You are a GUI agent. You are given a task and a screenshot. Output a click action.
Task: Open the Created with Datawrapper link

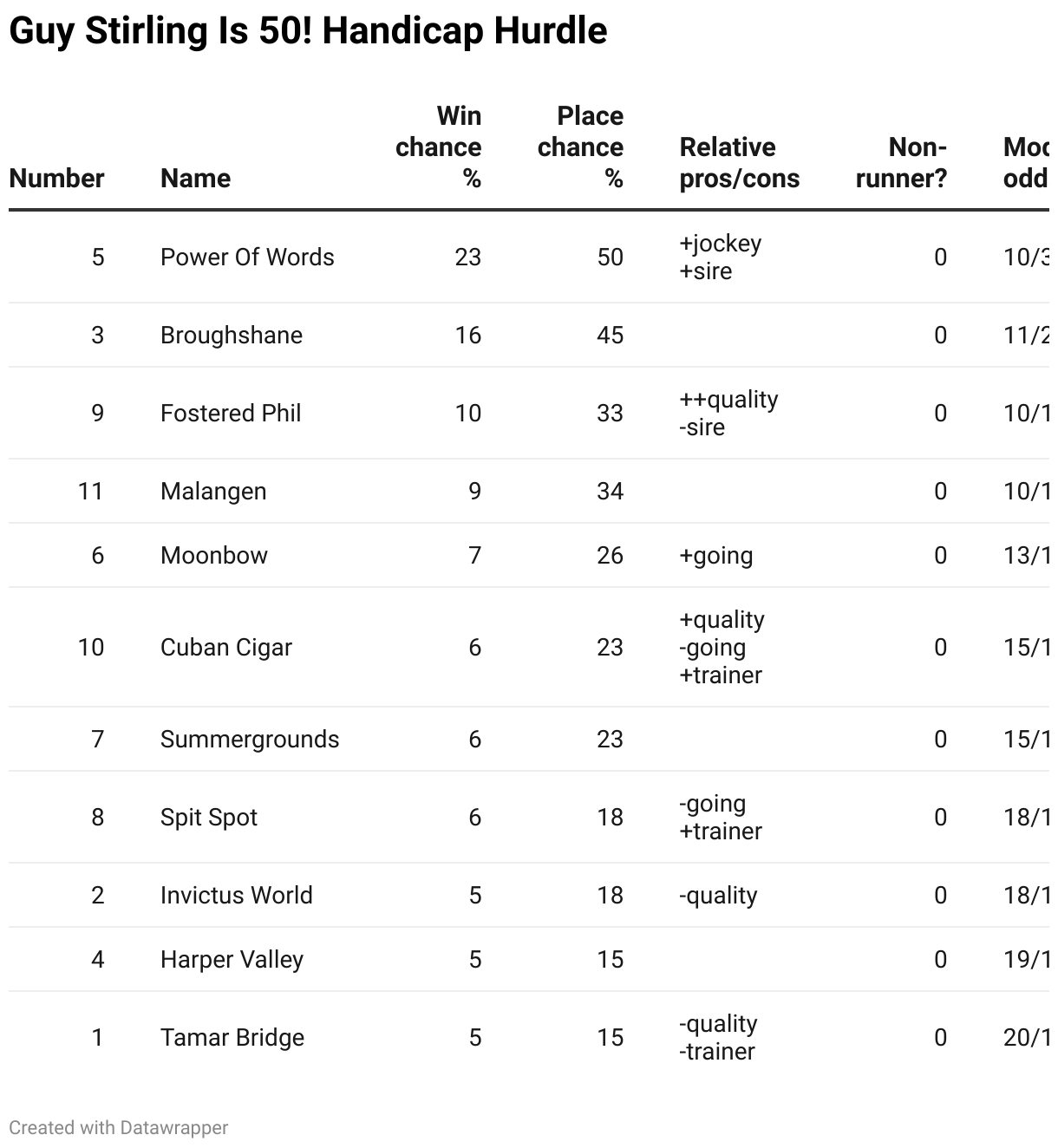click(x=119, y=1128)
